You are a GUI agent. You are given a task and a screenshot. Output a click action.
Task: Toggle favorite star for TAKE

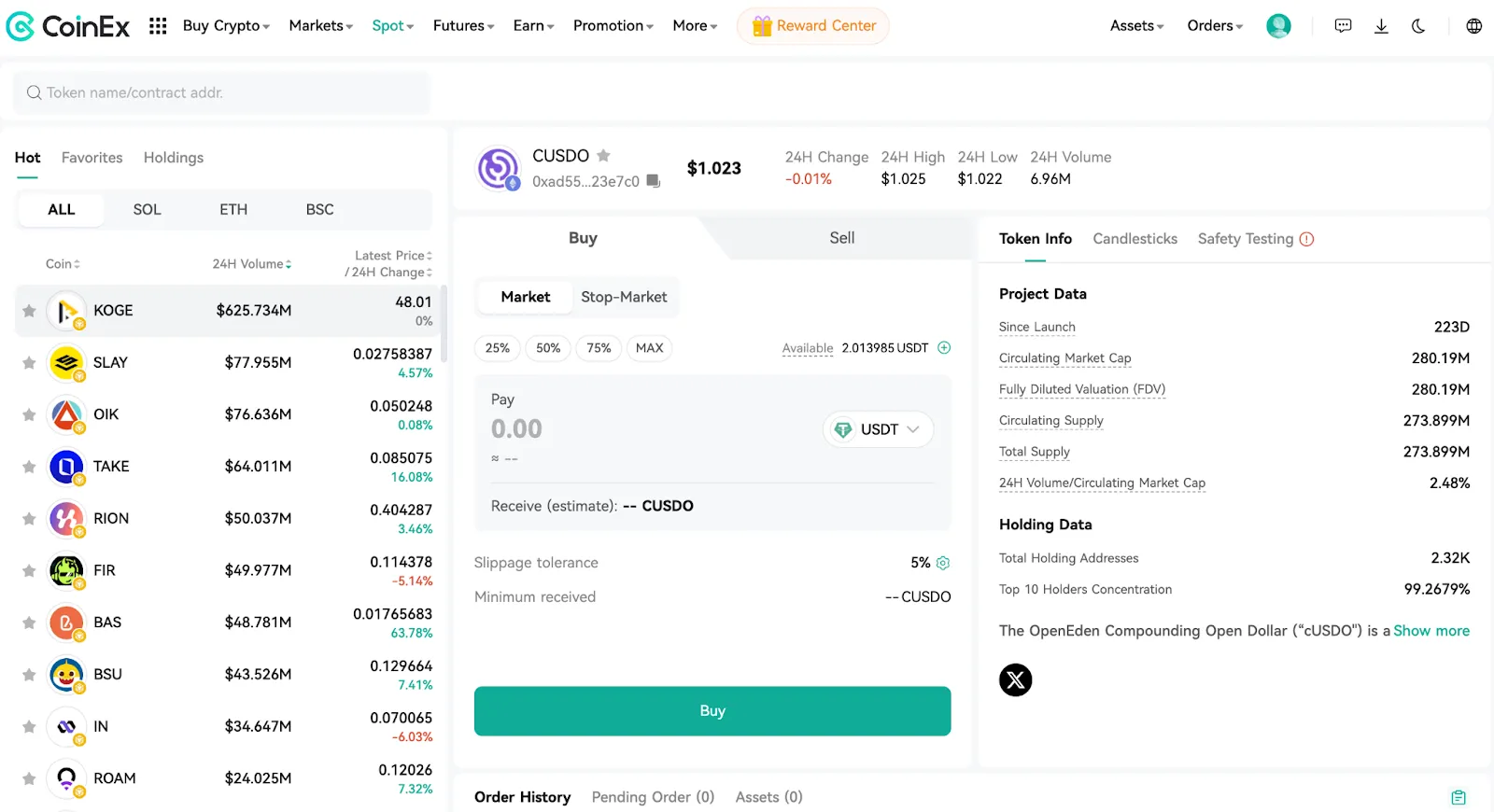coord(29,467)
